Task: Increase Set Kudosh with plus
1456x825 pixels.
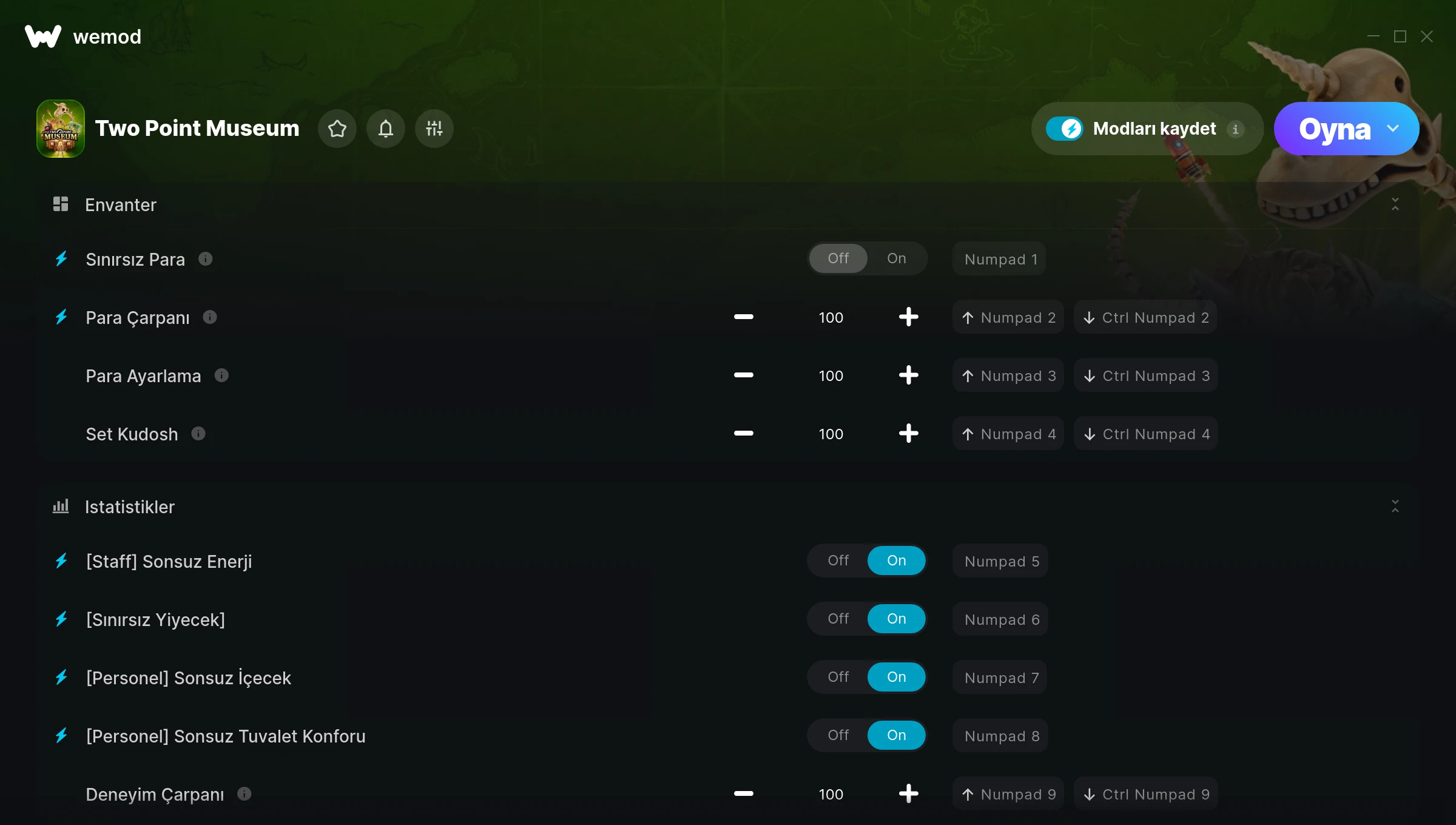Action: point(909,433)
